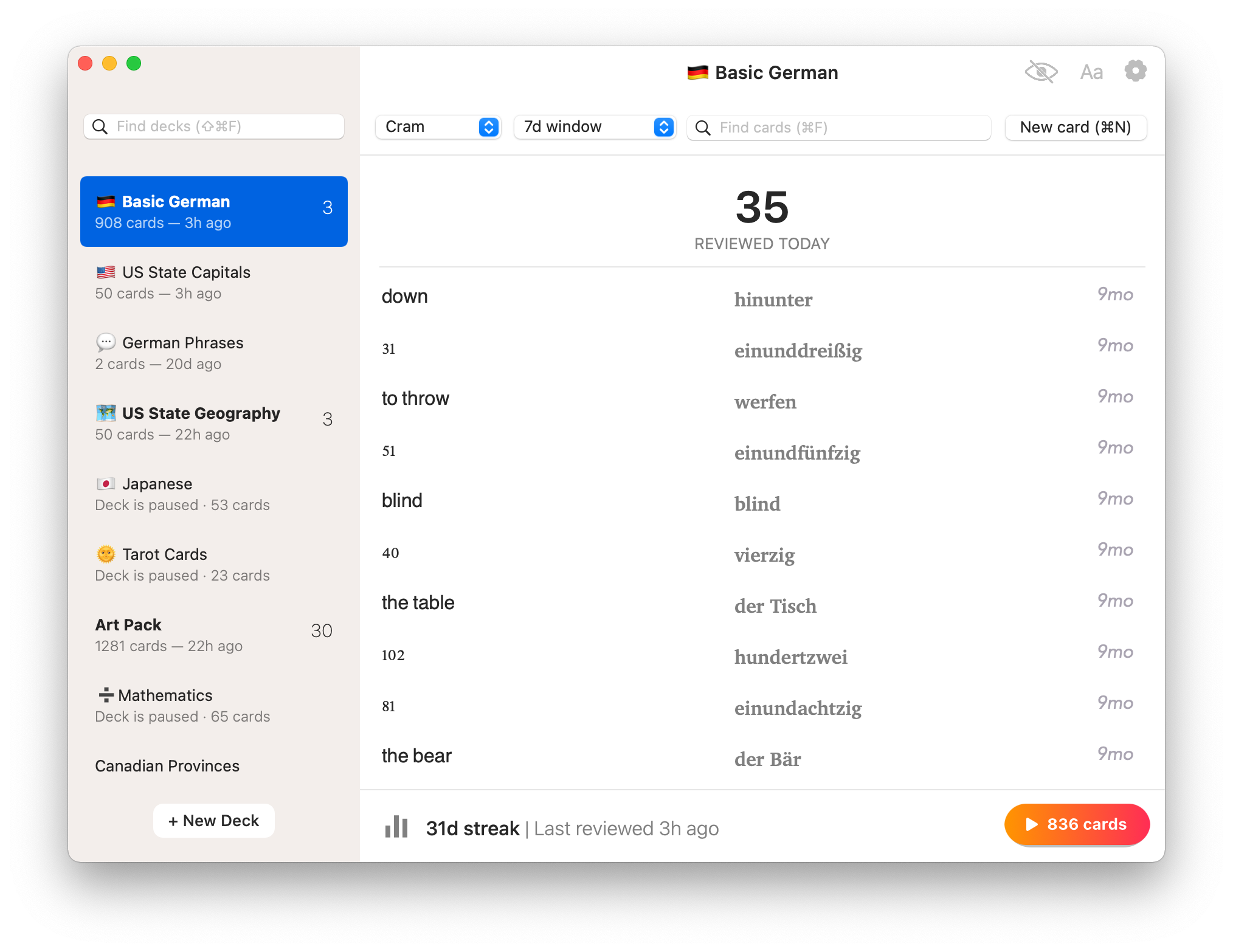Click the + New Deck button
The image size is (1233, 952).
tap(214, 821)
